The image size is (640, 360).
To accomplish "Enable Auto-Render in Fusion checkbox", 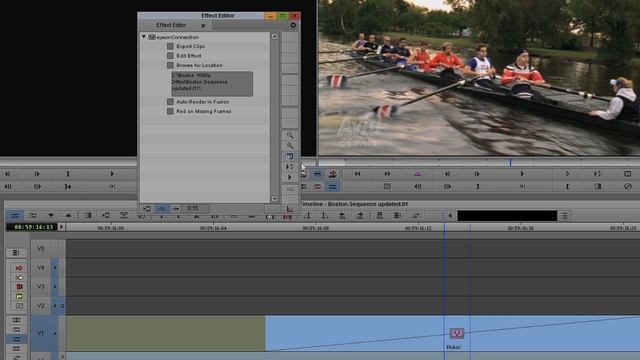I will pos(170,102).
